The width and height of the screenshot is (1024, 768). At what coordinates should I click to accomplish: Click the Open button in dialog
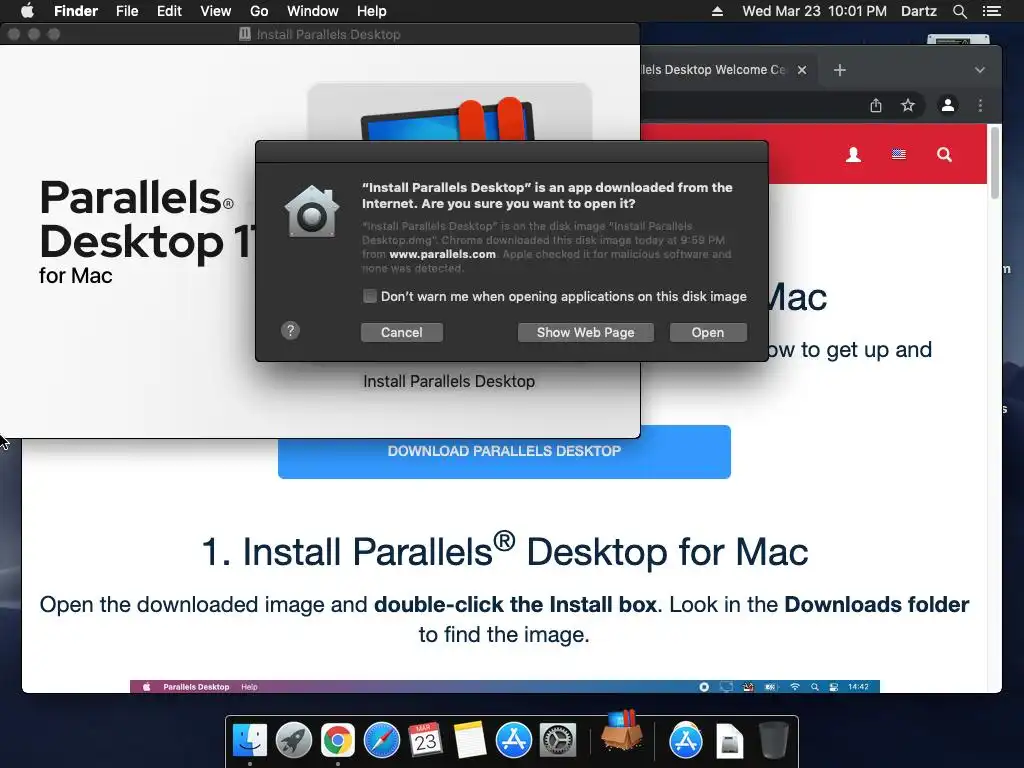click(708, 332)
